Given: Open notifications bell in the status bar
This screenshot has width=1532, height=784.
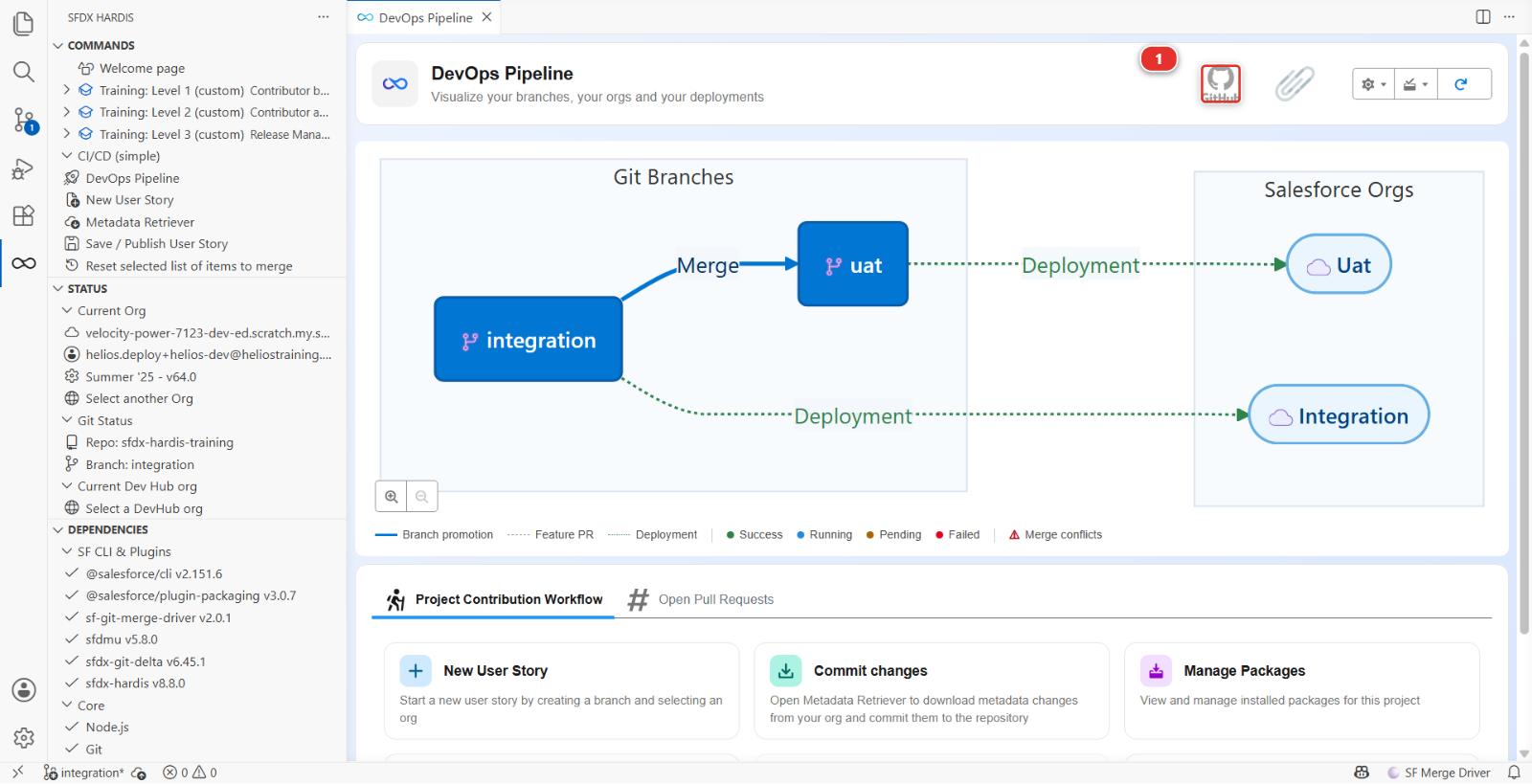Looking at the screenshot, I should [x=1514, y=773].
